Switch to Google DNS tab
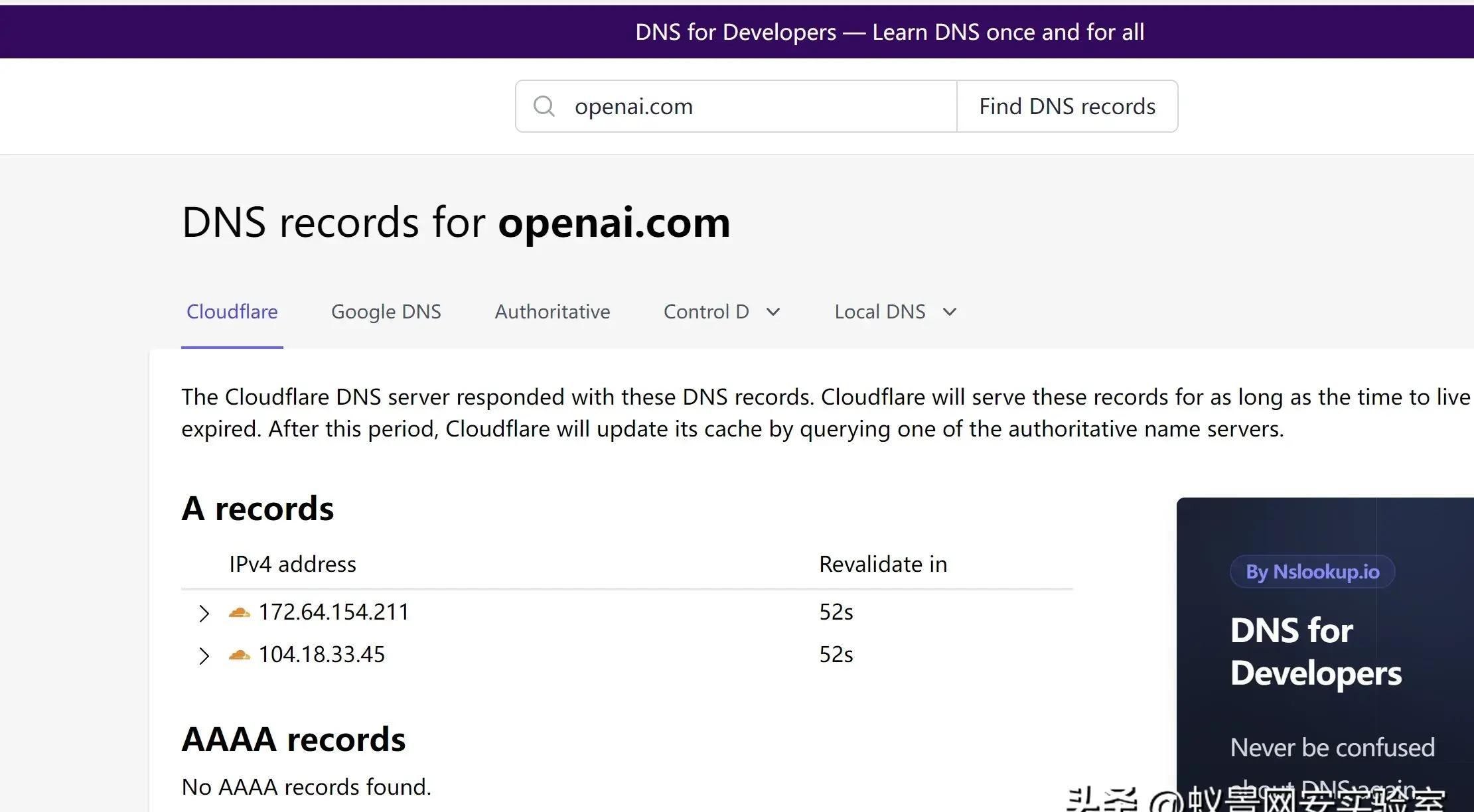 386,311
